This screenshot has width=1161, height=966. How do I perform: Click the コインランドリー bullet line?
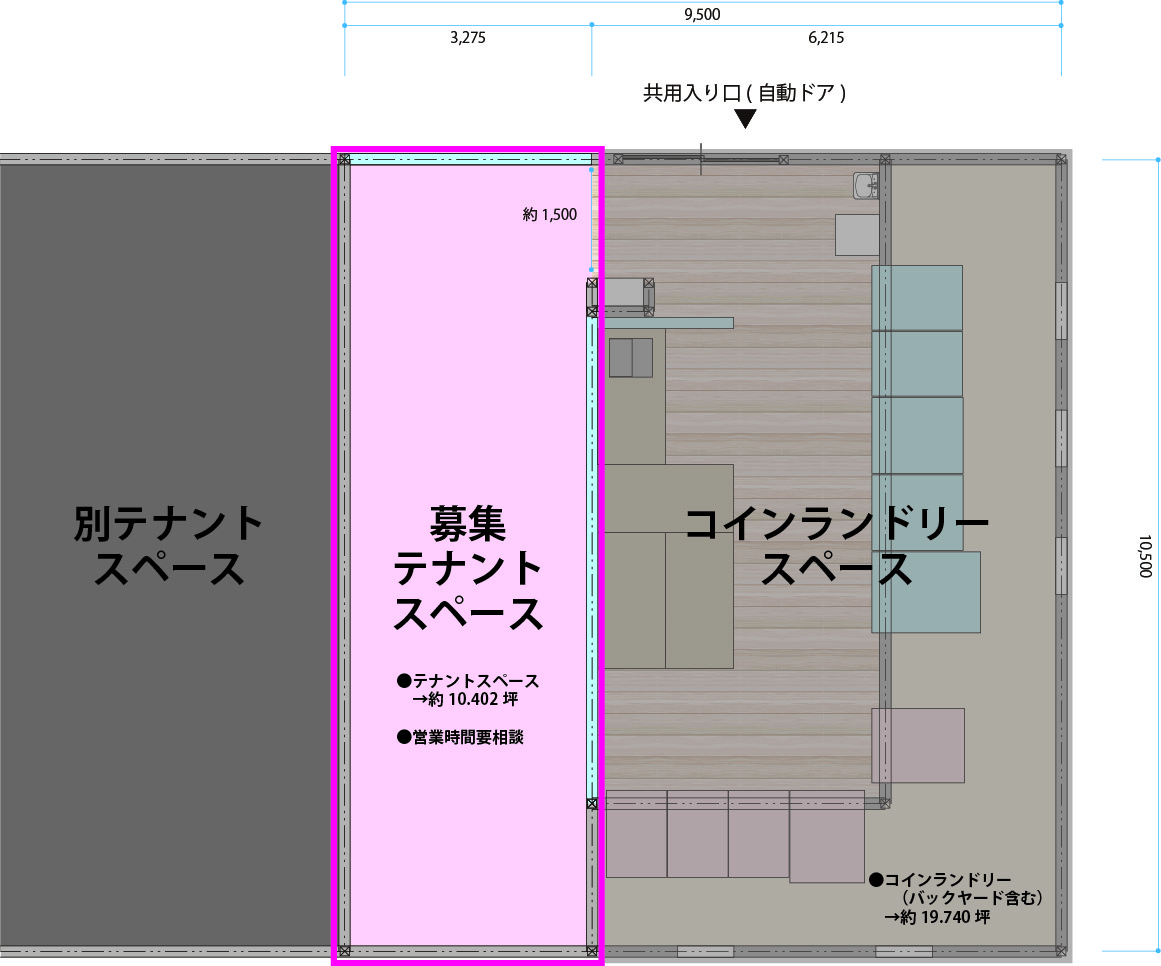(940, 880)
